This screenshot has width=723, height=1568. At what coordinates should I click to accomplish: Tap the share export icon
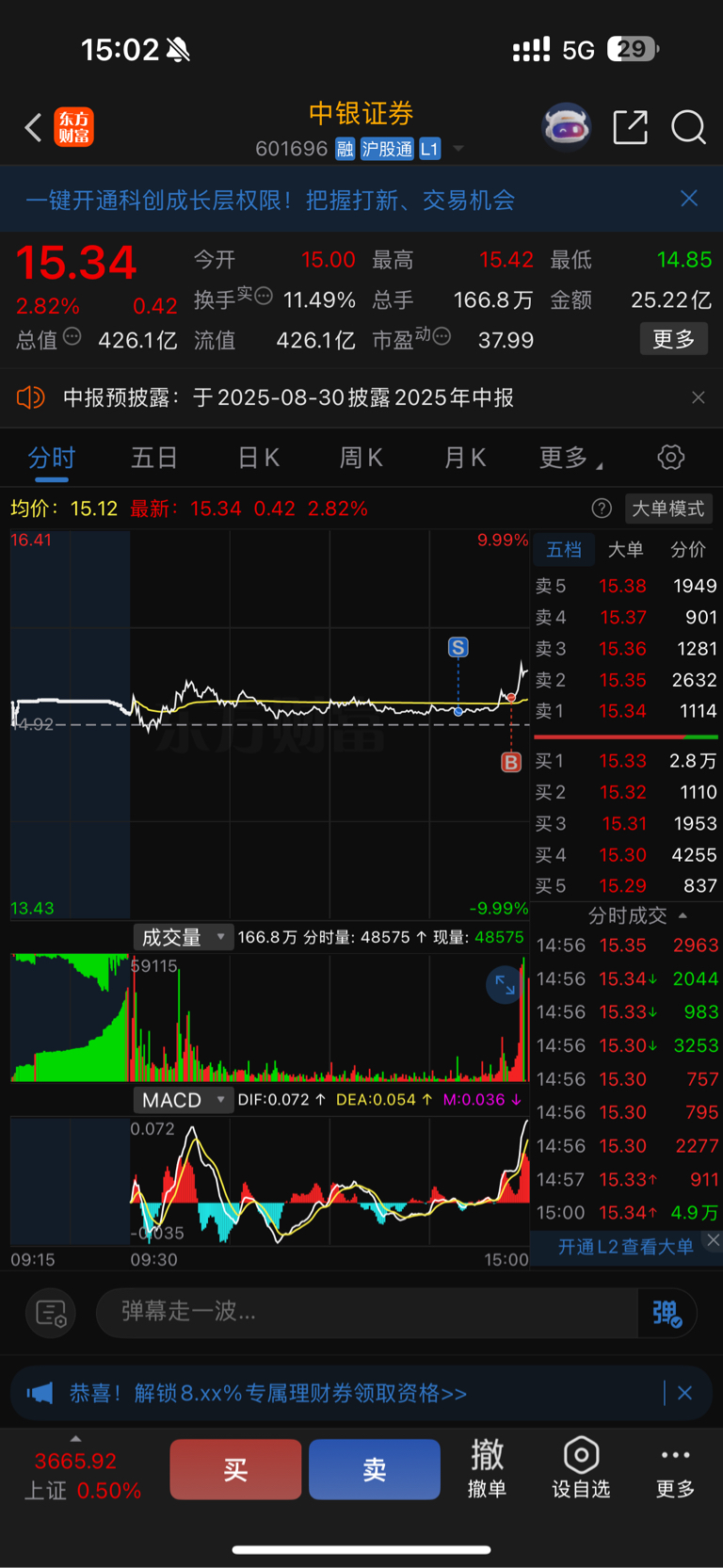click(x=630, y=126)
